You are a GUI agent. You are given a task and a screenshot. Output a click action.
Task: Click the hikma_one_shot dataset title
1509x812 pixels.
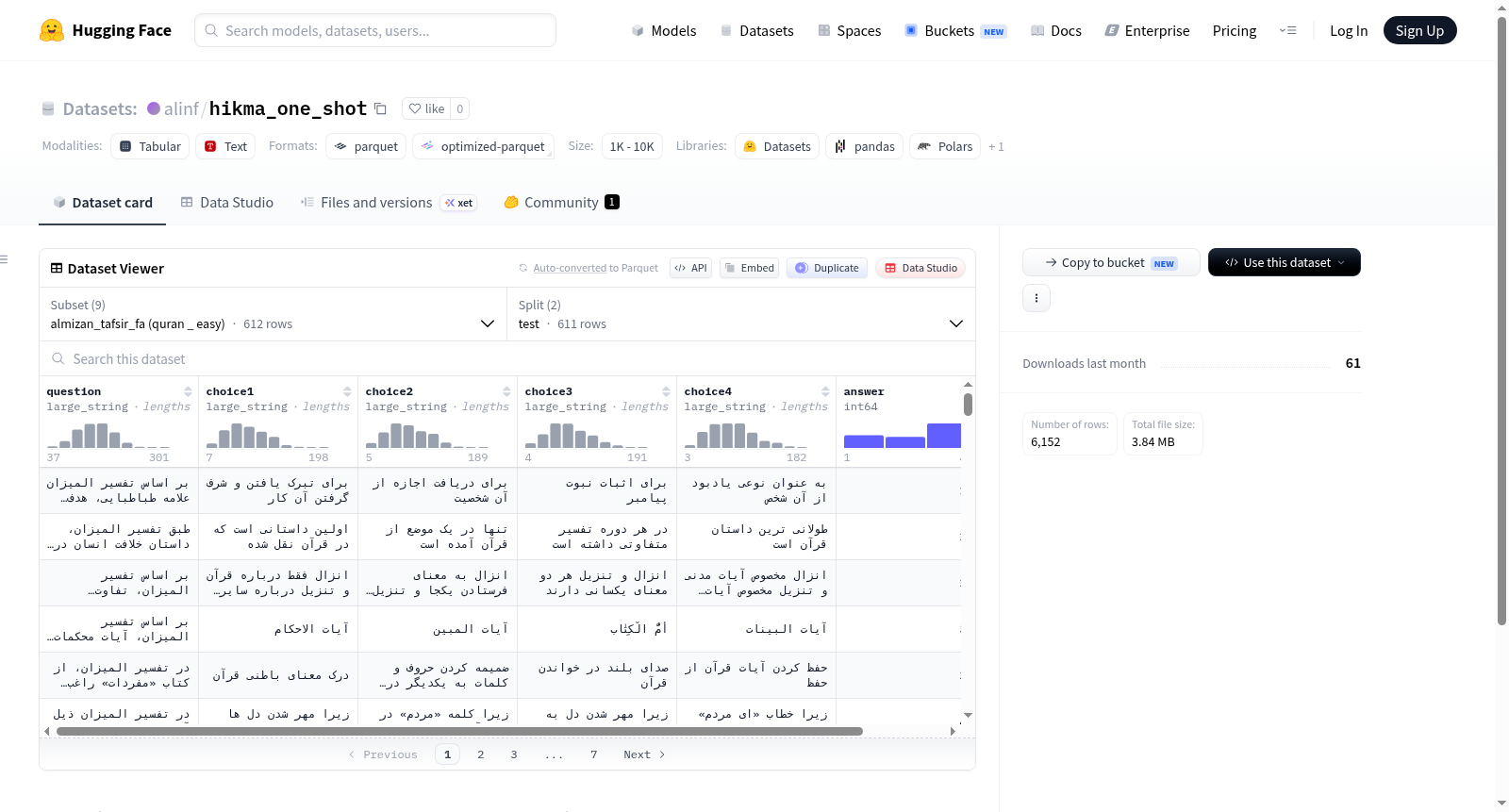click(x=288, y=108)
